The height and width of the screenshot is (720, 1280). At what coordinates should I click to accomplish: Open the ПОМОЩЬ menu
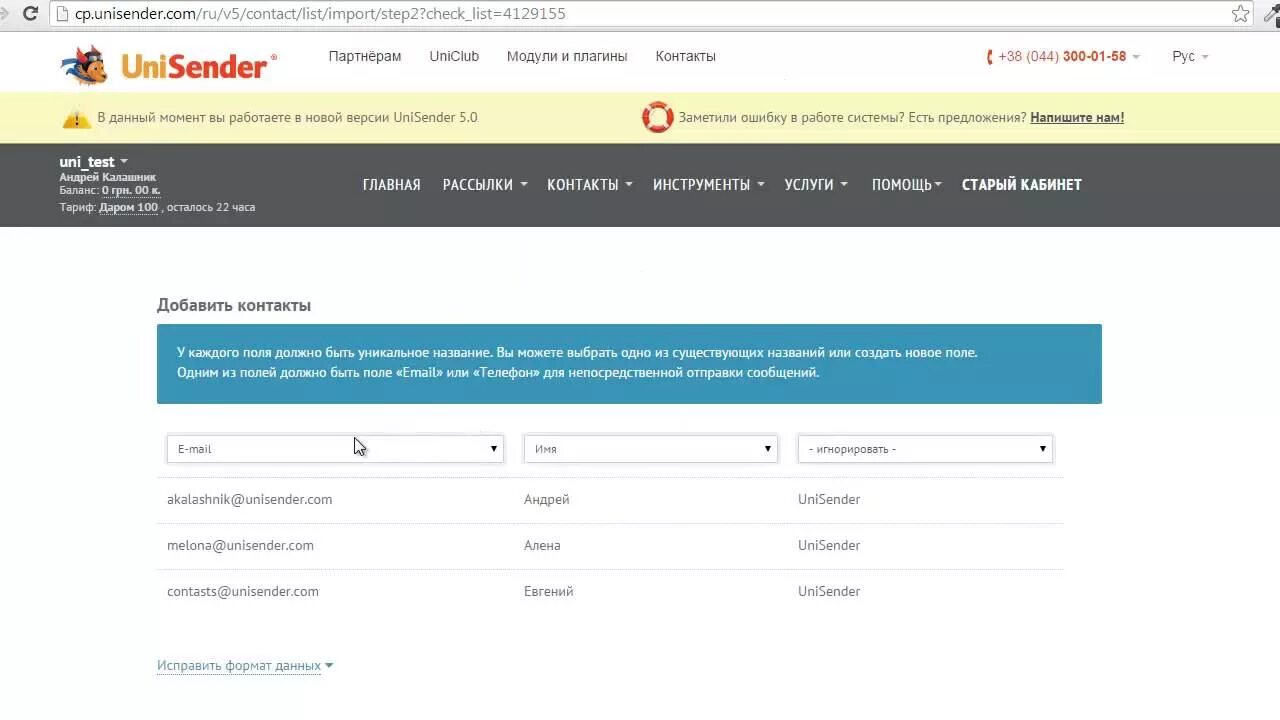[x=907, y=185]
